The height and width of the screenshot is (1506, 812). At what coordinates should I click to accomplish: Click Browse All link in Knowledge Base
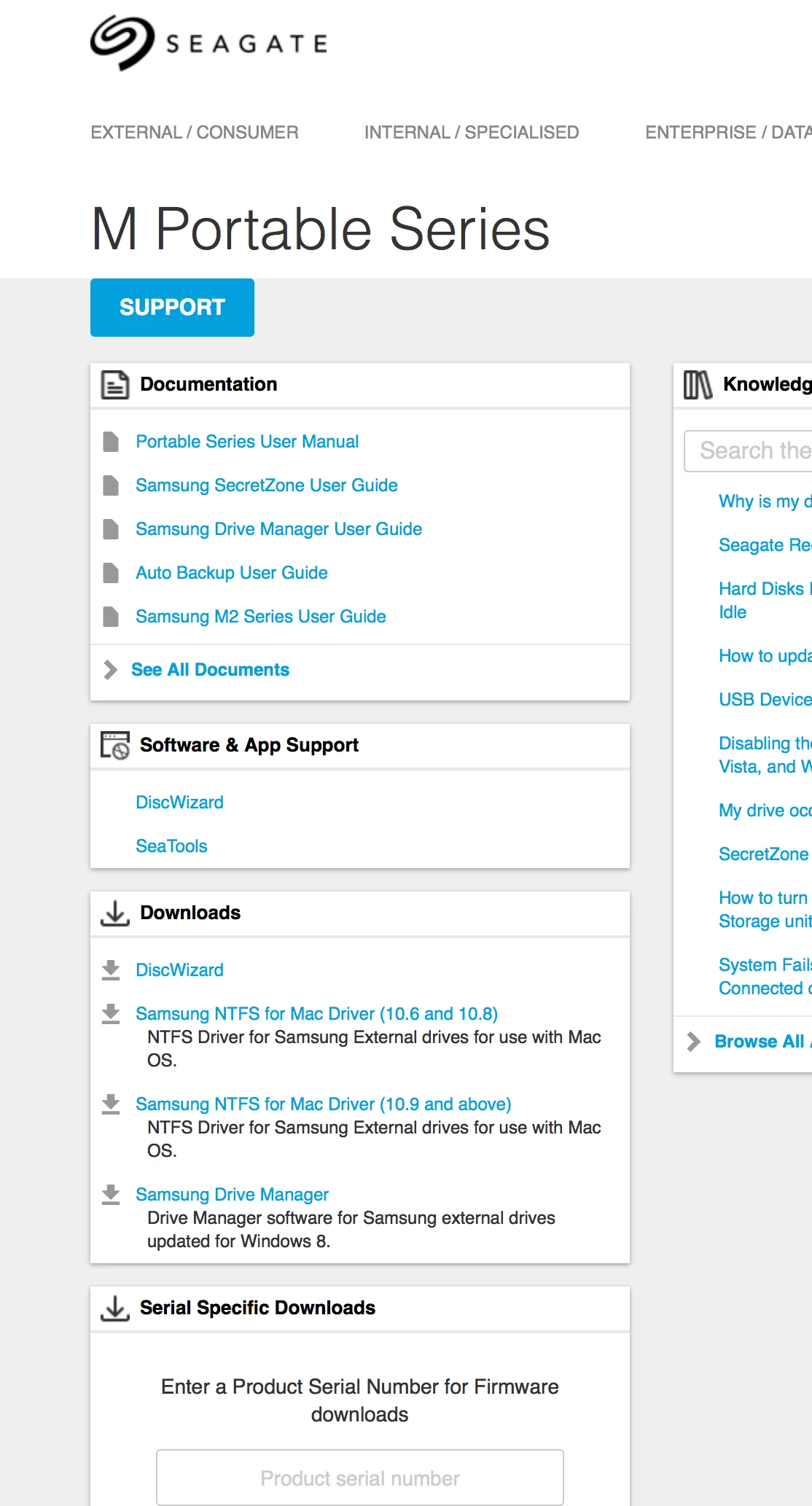tap(763, 1042)
